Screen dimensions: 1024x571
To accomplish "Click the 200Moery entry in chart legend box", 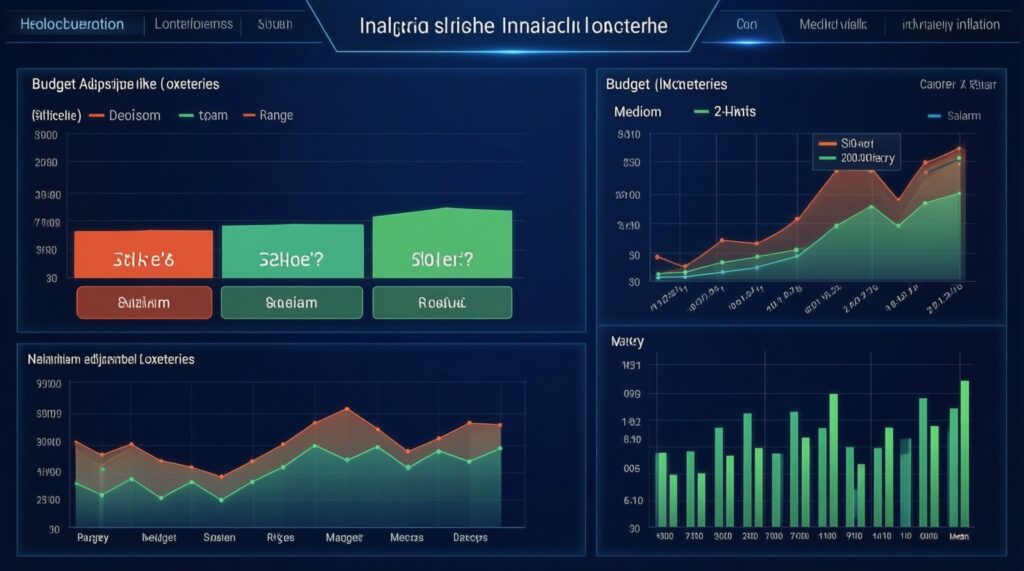I will [x=868, y=157].
